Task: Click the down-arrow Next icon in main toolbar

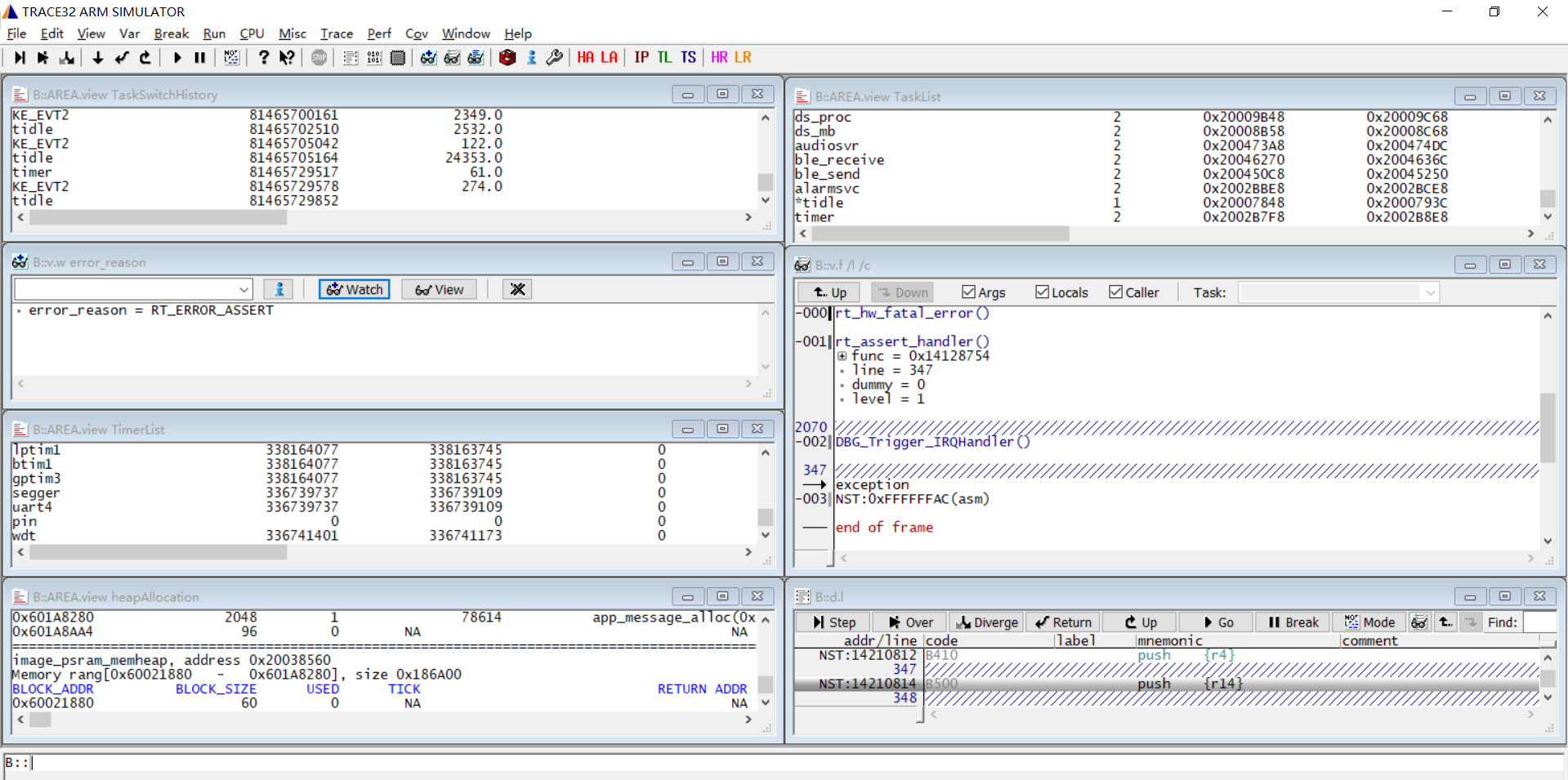Action: [98, 57]
